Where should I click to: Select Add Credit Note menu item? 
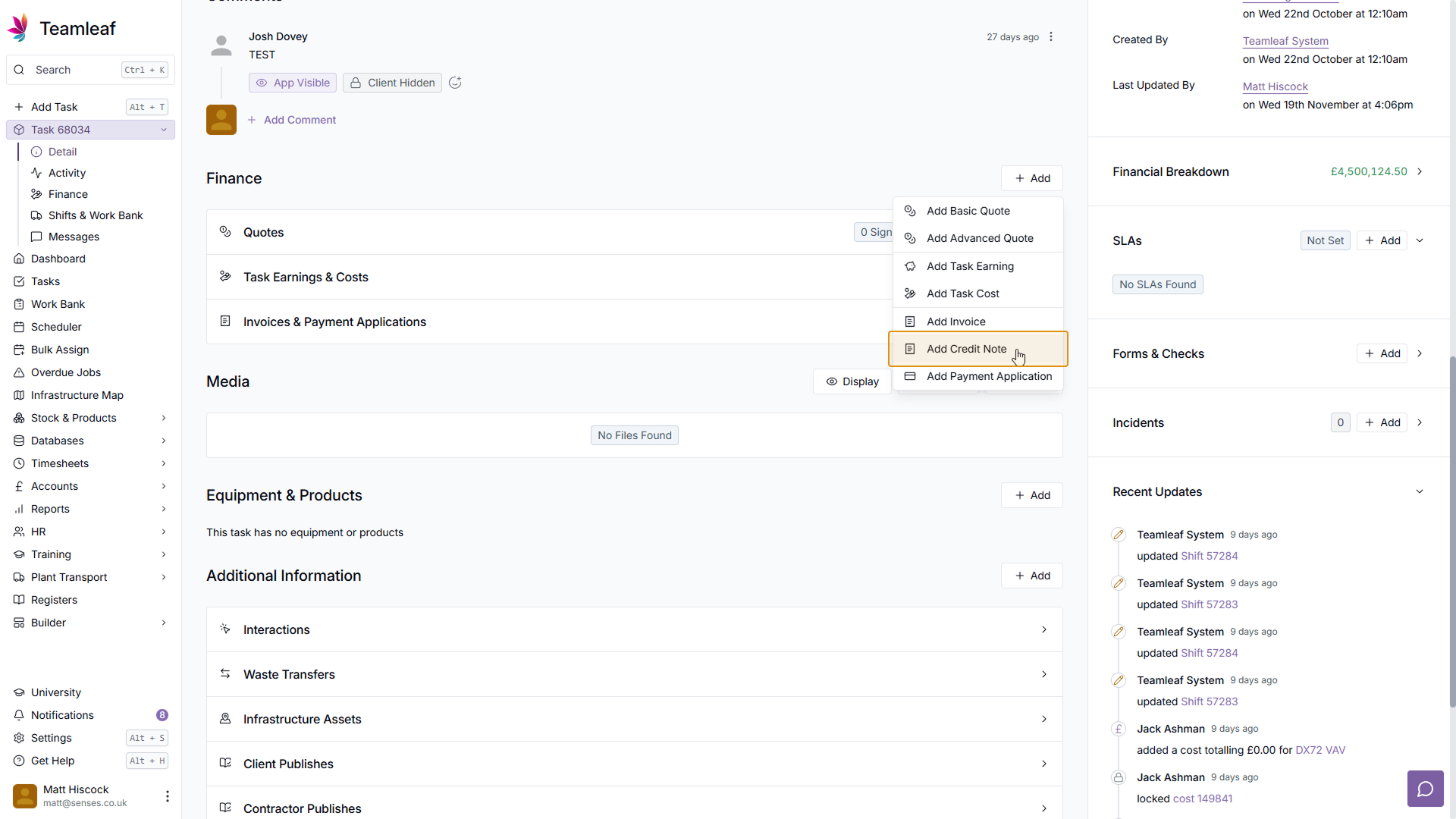click(966, 349)
